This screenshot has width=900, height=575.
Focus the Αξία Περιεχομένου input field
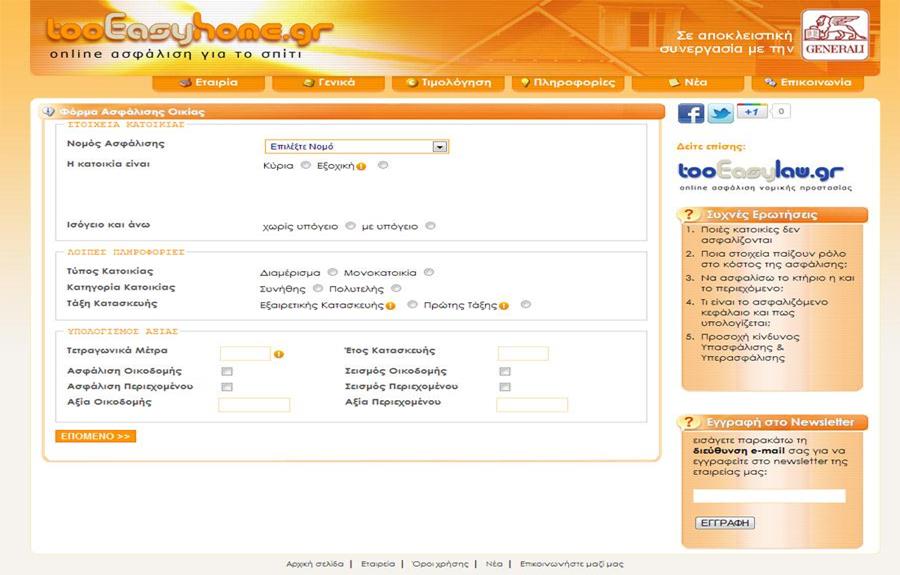point(532,405)
